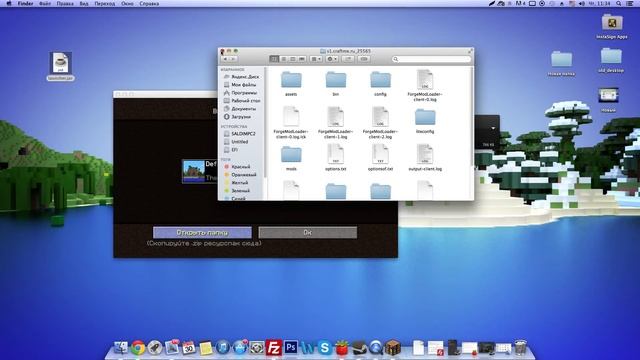Launch Photoshop from the Dock

(x=291, y=347)
